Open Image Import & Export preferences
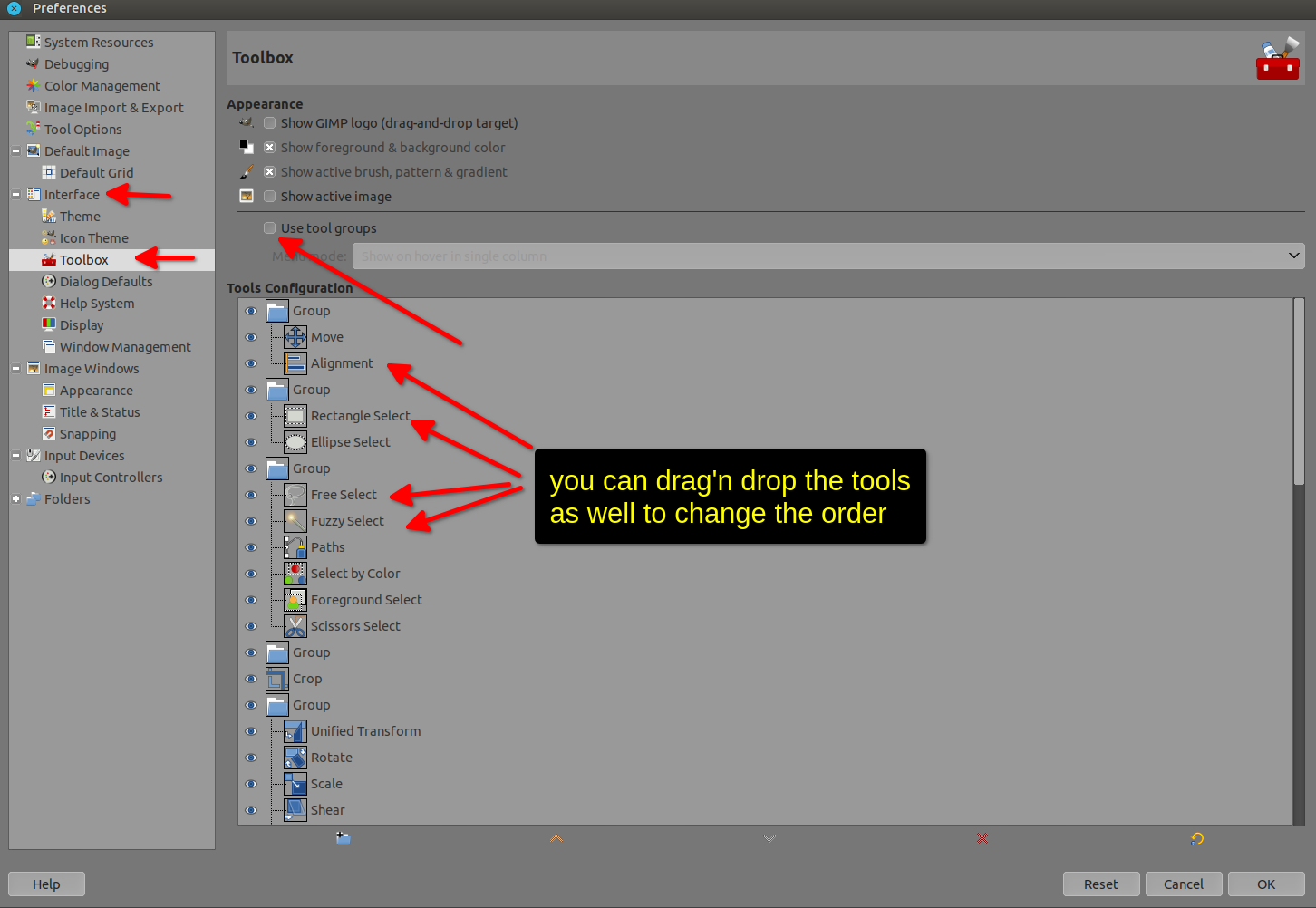The image size is (1316, 908). (x=113, y=108)
